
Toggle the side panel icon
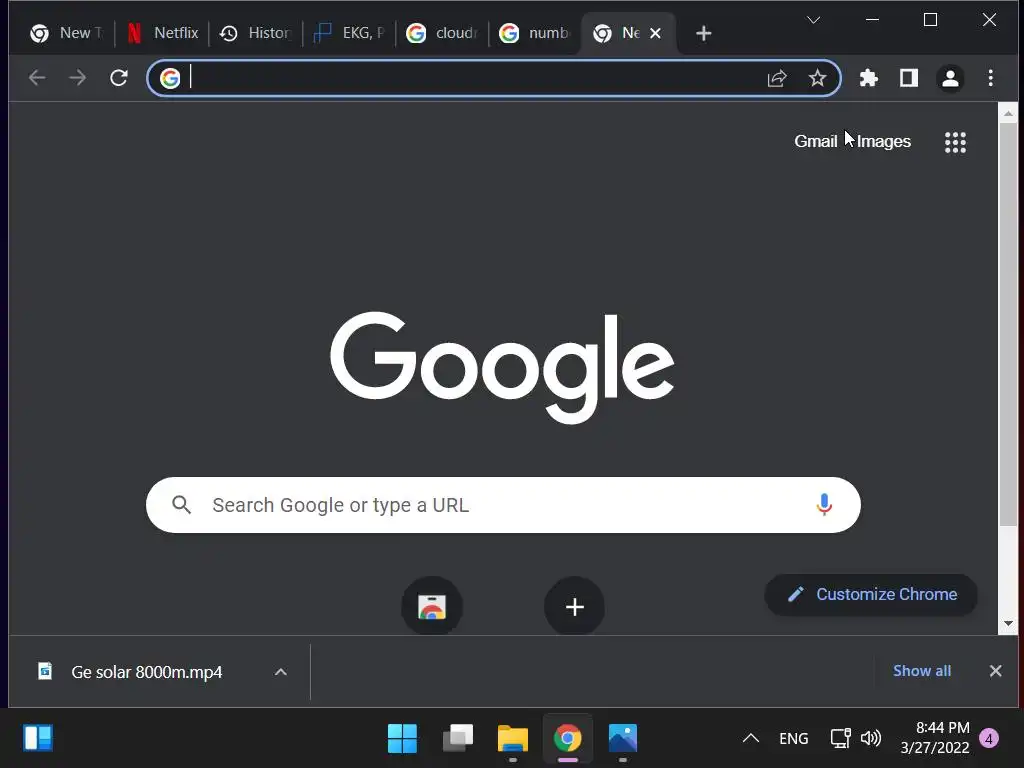tap(909, 78)
